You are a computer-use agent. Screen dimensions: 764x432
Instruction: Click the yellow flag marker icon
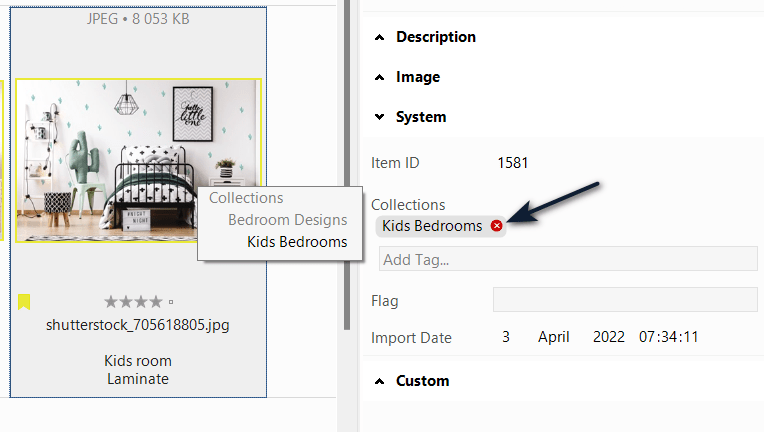[x=24, y=301]
